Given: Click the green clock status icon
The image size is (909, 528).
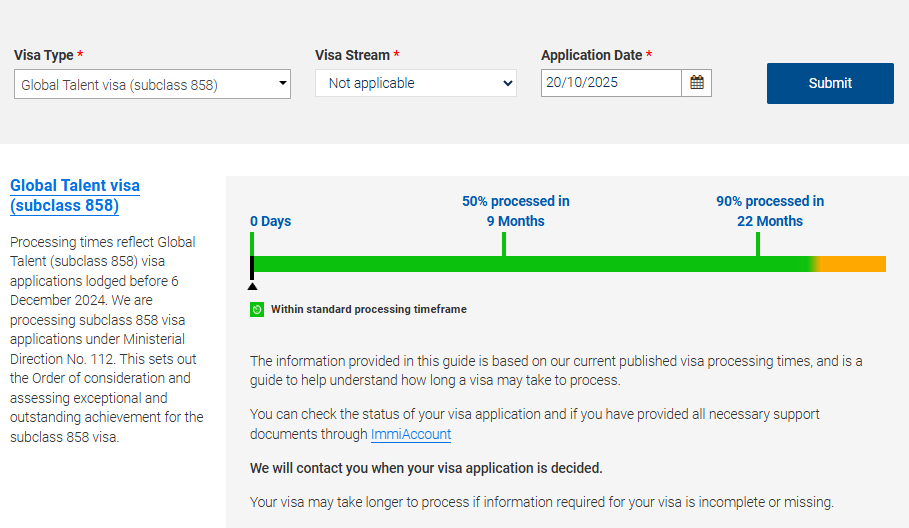Looking at the screenshot, I should (x=257, y=310).
